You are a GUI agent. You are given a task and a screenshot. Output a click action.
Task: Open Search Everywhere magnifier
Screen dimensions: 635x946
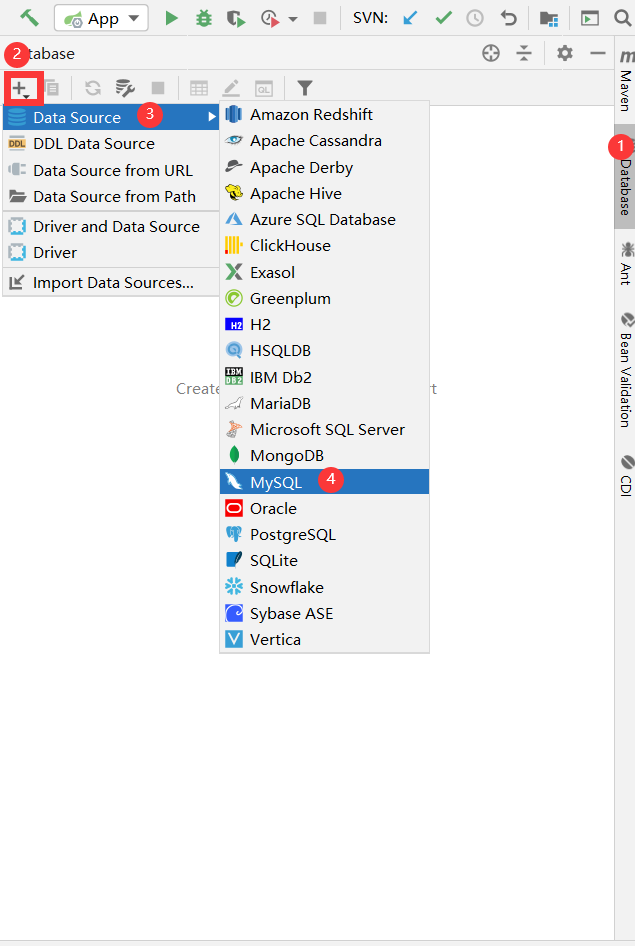(623, 18)
